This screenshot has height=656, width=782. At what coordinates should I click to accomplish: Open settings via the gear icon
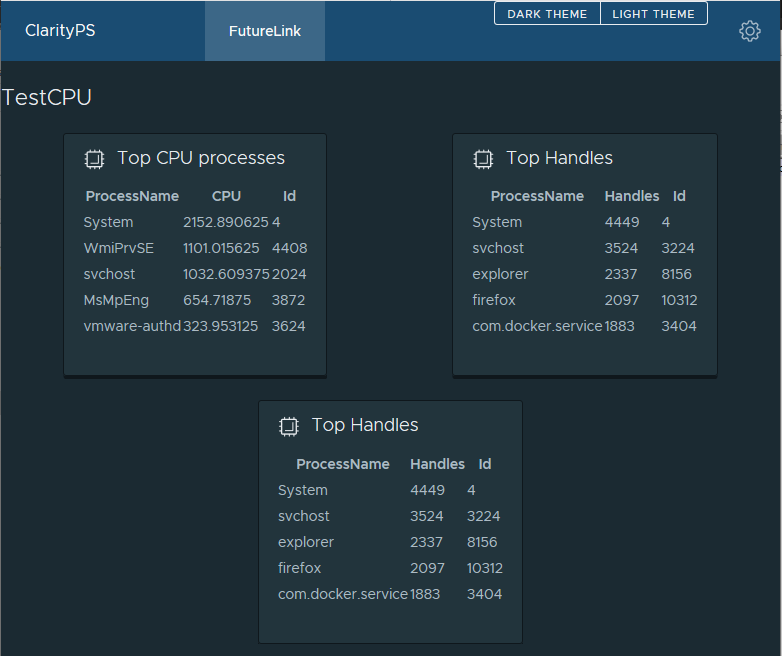749,31
